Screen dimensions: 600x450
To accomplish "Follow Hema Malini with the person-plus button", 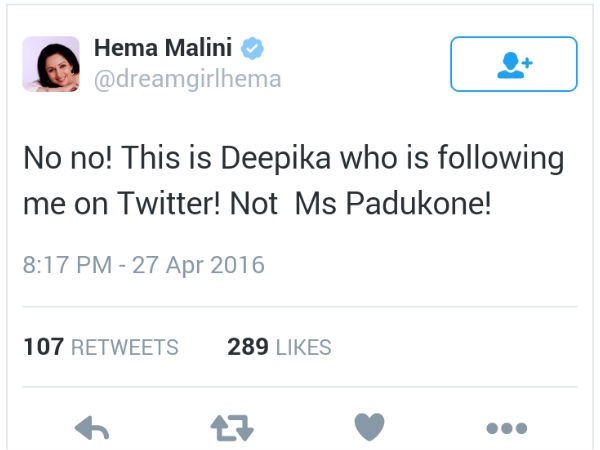I will (x=514, y=64).
